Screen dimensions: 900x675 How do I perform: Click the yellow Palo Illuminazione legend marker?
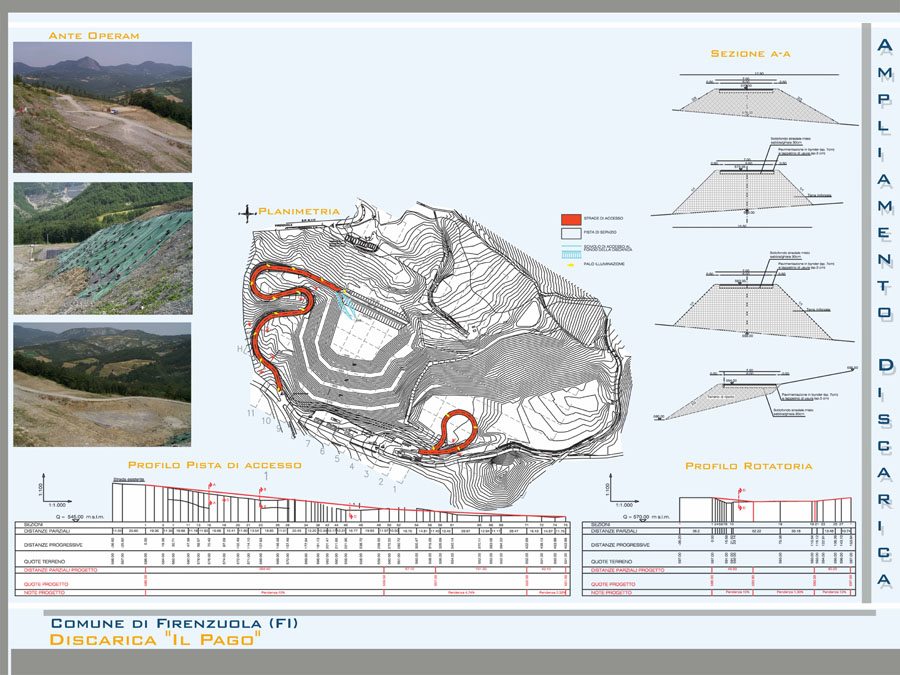coord(570,265)
